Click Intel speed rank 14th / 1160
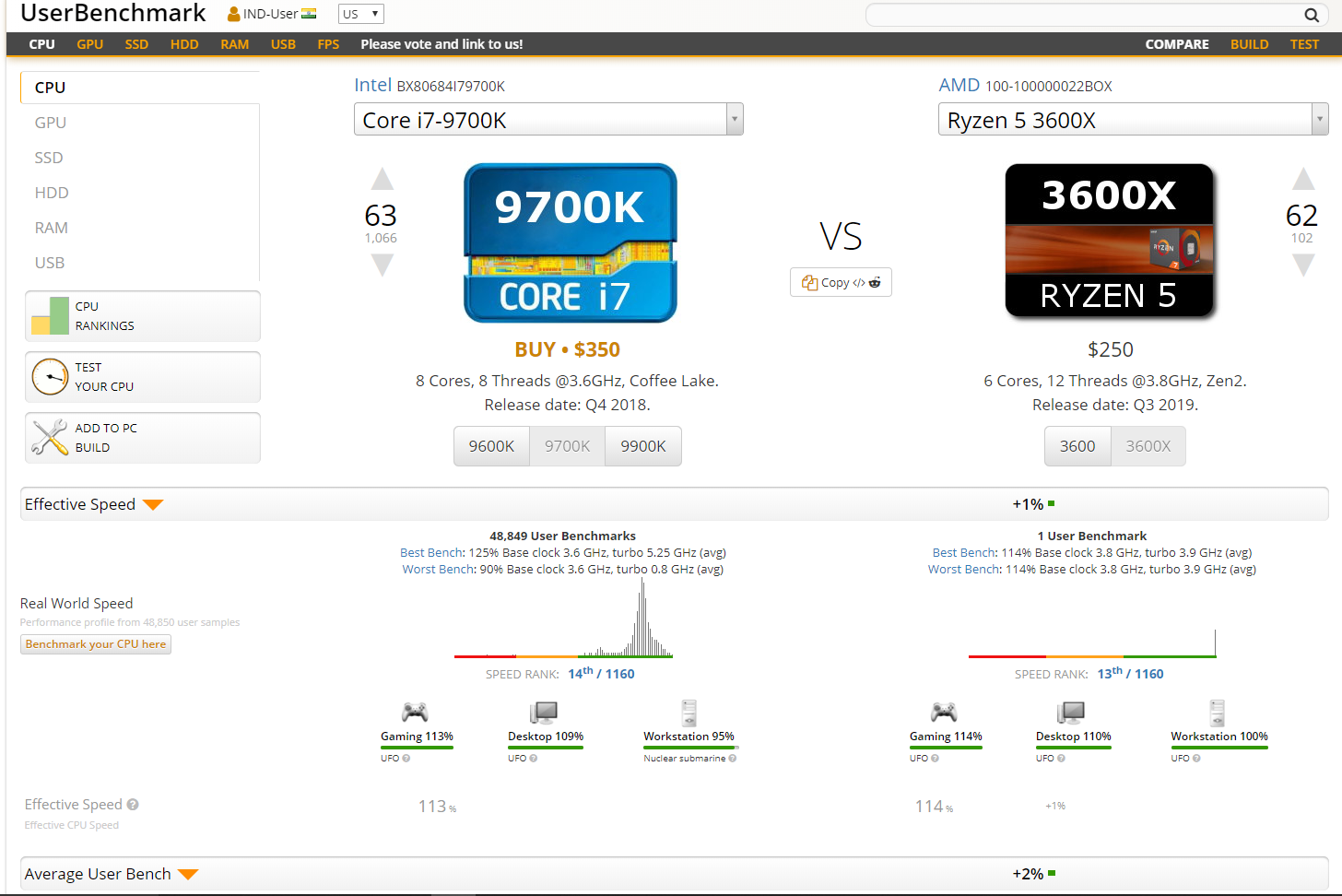This screenshot has width=1342, height=896. pos(601,674)
